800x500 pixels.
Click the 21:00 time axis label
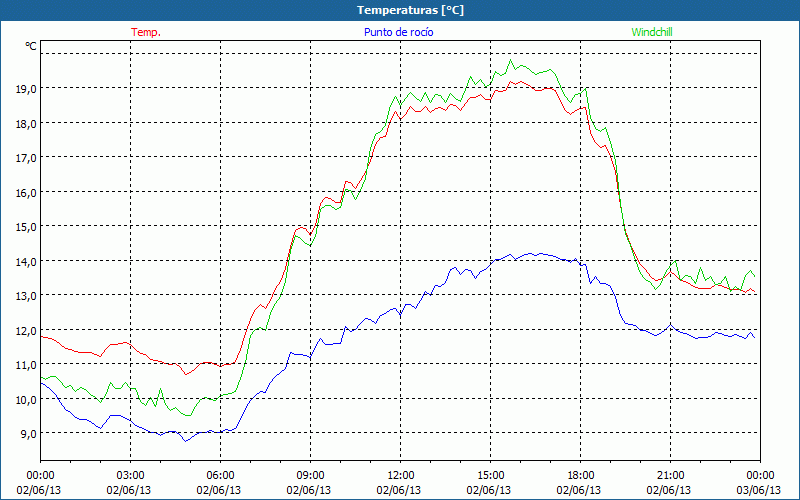670,476
